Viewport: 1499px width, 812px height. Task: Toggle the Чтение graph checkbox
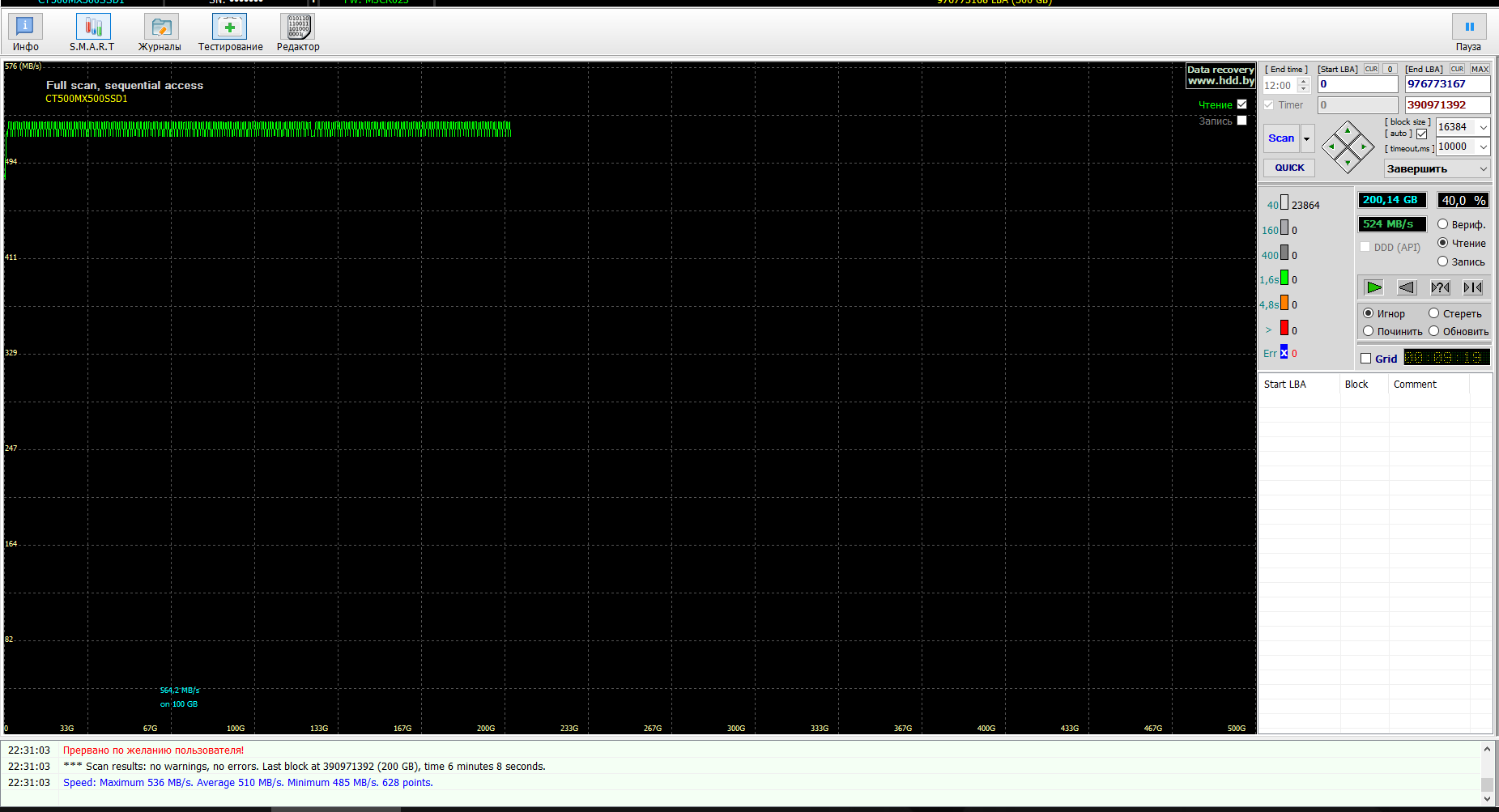[1241, 104]
